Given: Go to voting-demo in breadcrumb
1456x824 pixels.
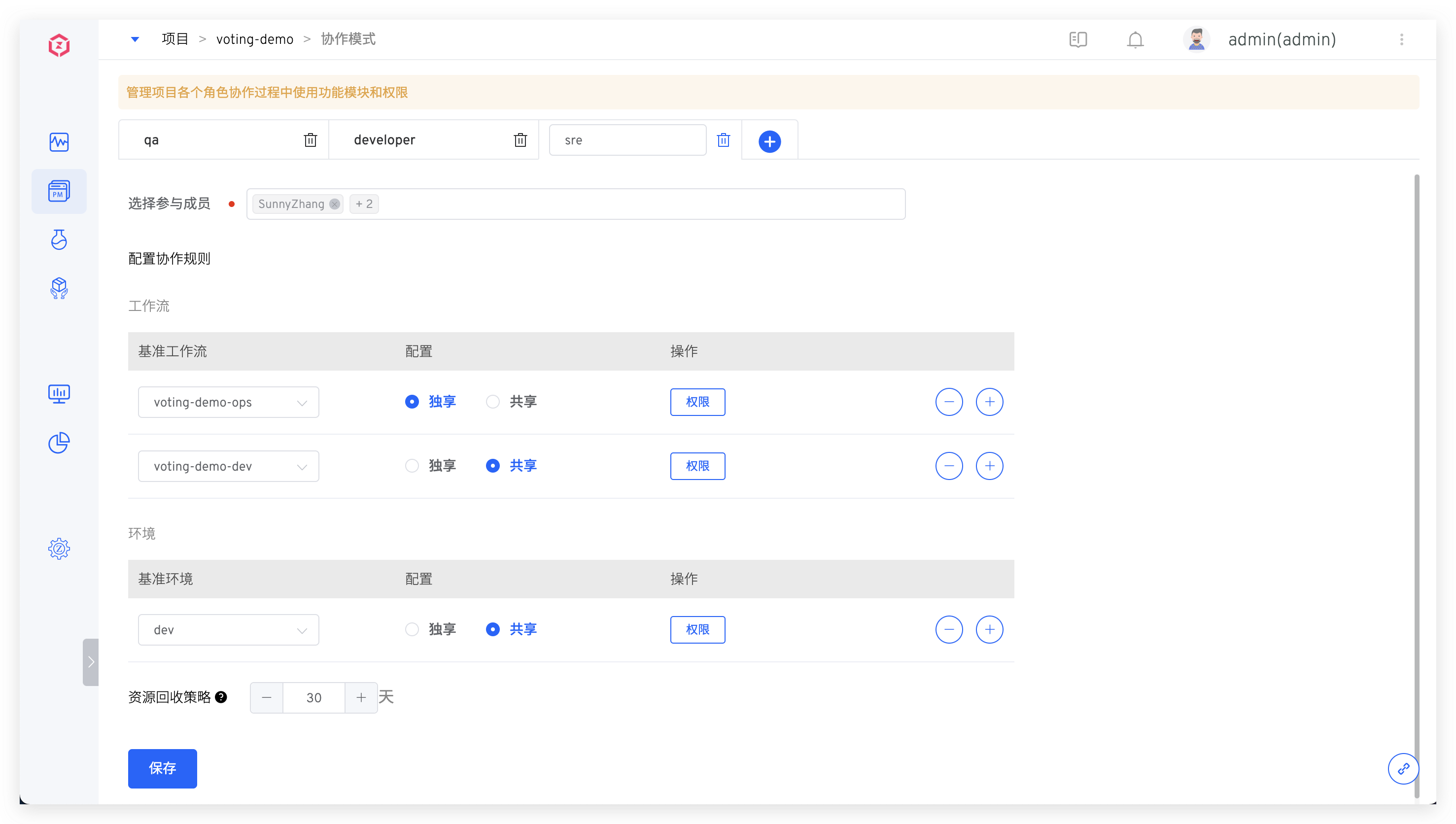Looking at the screenshot, I should point(255,39).
